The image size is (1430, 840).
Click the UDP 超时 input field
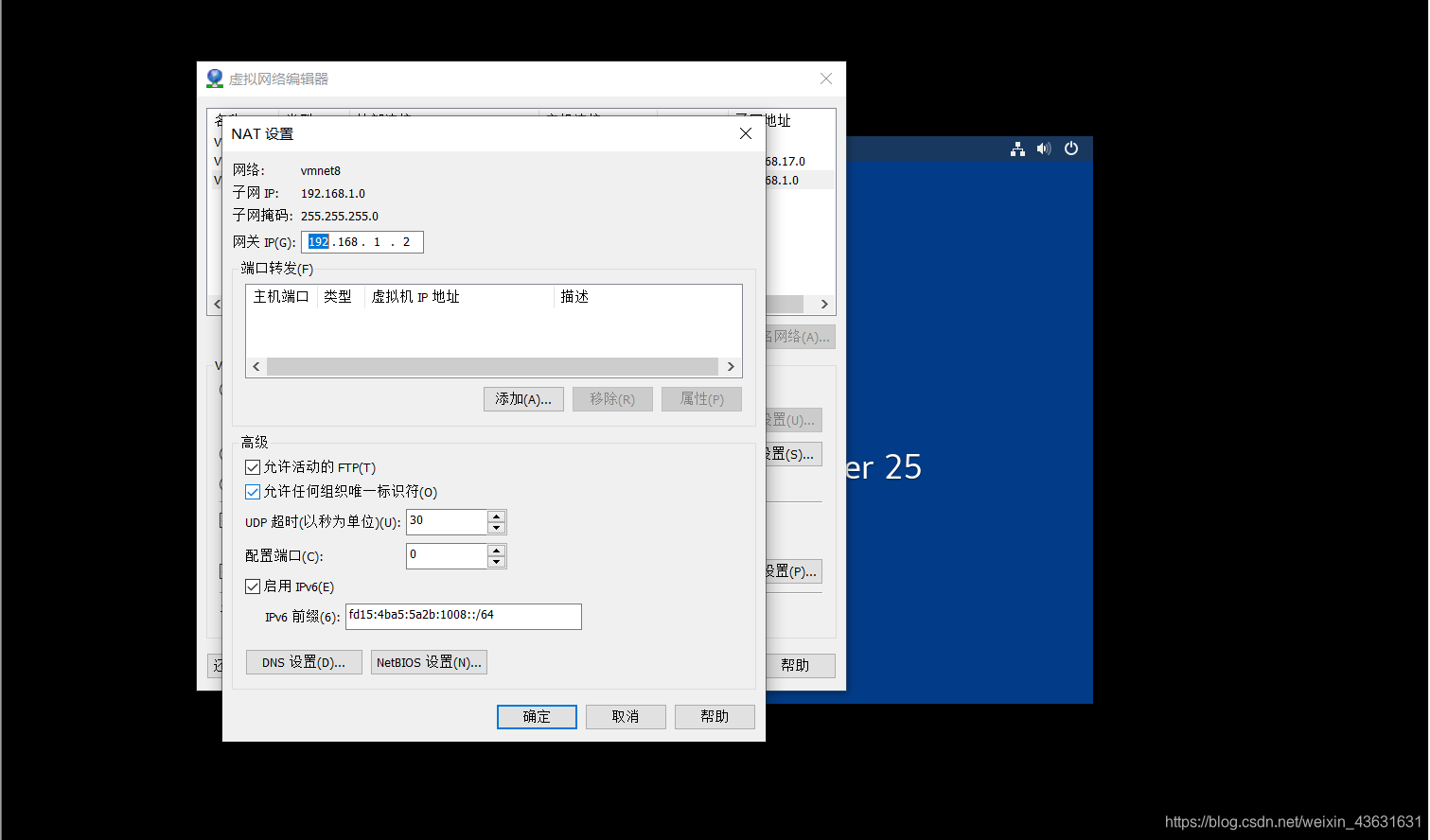point(447,521)
